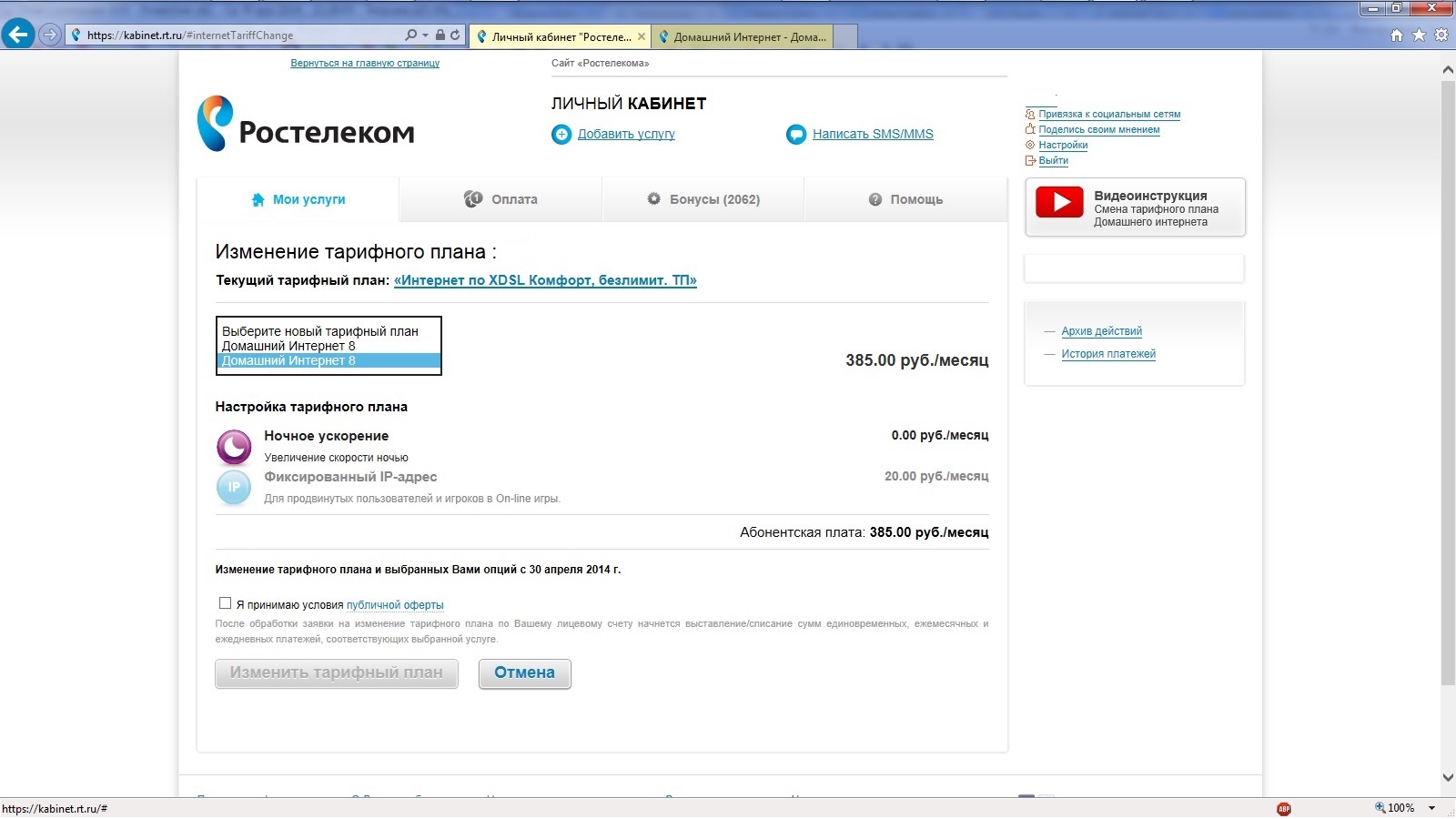Viewport: 1456px width, 819px height.
Task: Click the Написать SMS/MMS link
Action: click(x=872, y=134)
